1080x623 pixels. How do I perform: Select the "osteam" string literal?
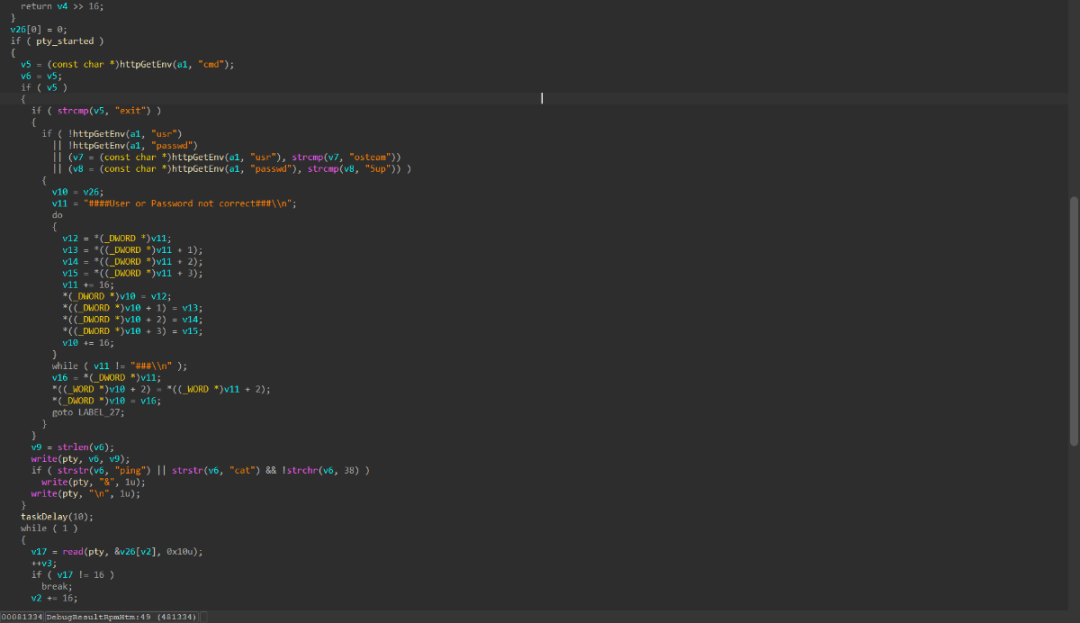370,158
